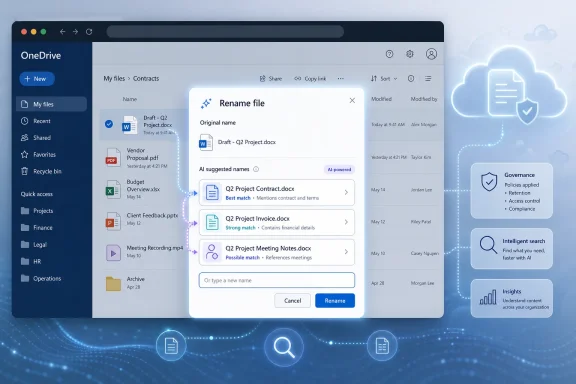The width and height of the screenshot is (576, 384).
Task: Open My files in sidebar
Action: 51,104
